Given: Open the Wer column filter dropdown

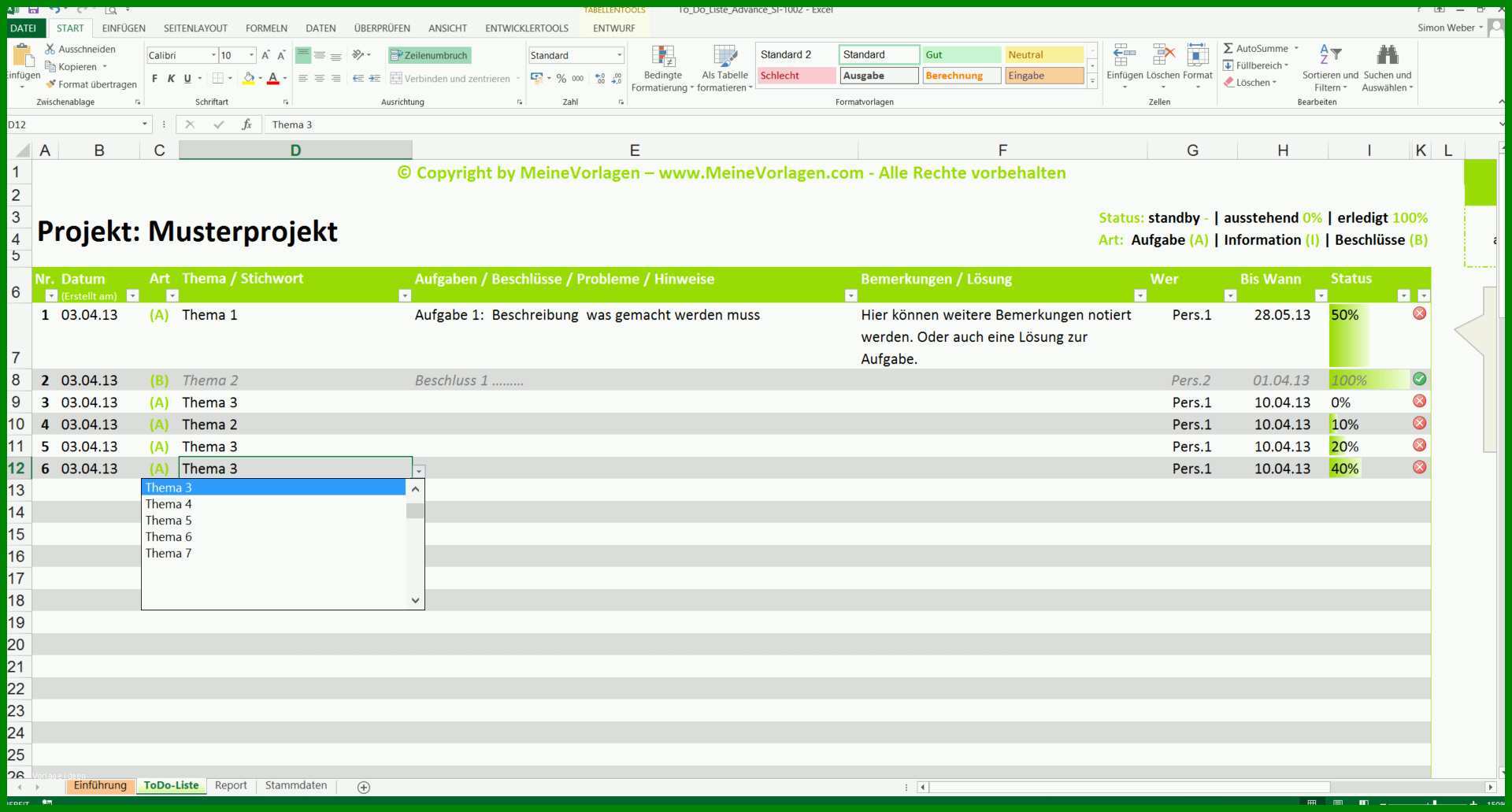Looking at the screenshot, I should pyautogui.click(x=1230, y=295).
